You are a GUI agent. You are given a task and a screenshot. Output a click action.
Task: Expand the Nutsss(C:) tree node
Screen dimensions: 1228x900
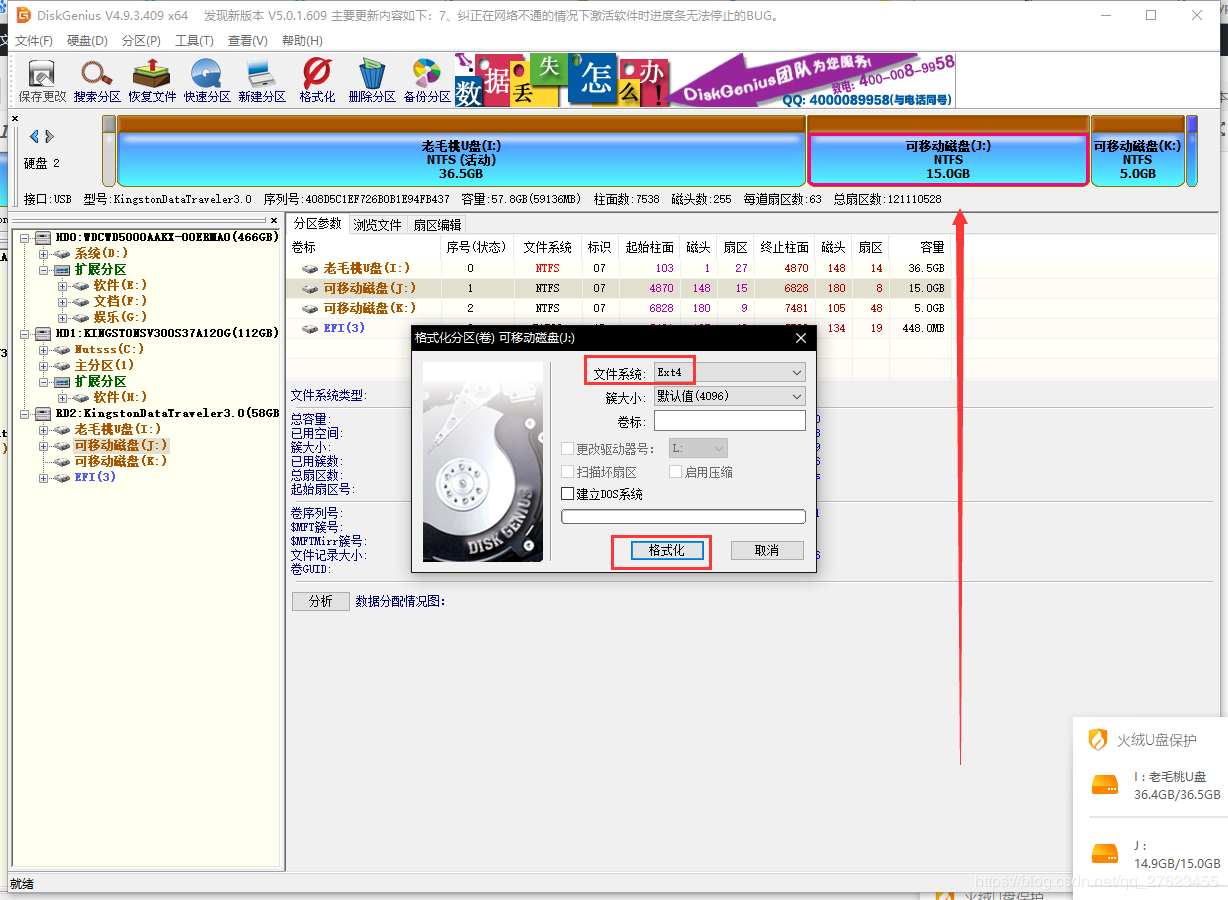point(44,349)
